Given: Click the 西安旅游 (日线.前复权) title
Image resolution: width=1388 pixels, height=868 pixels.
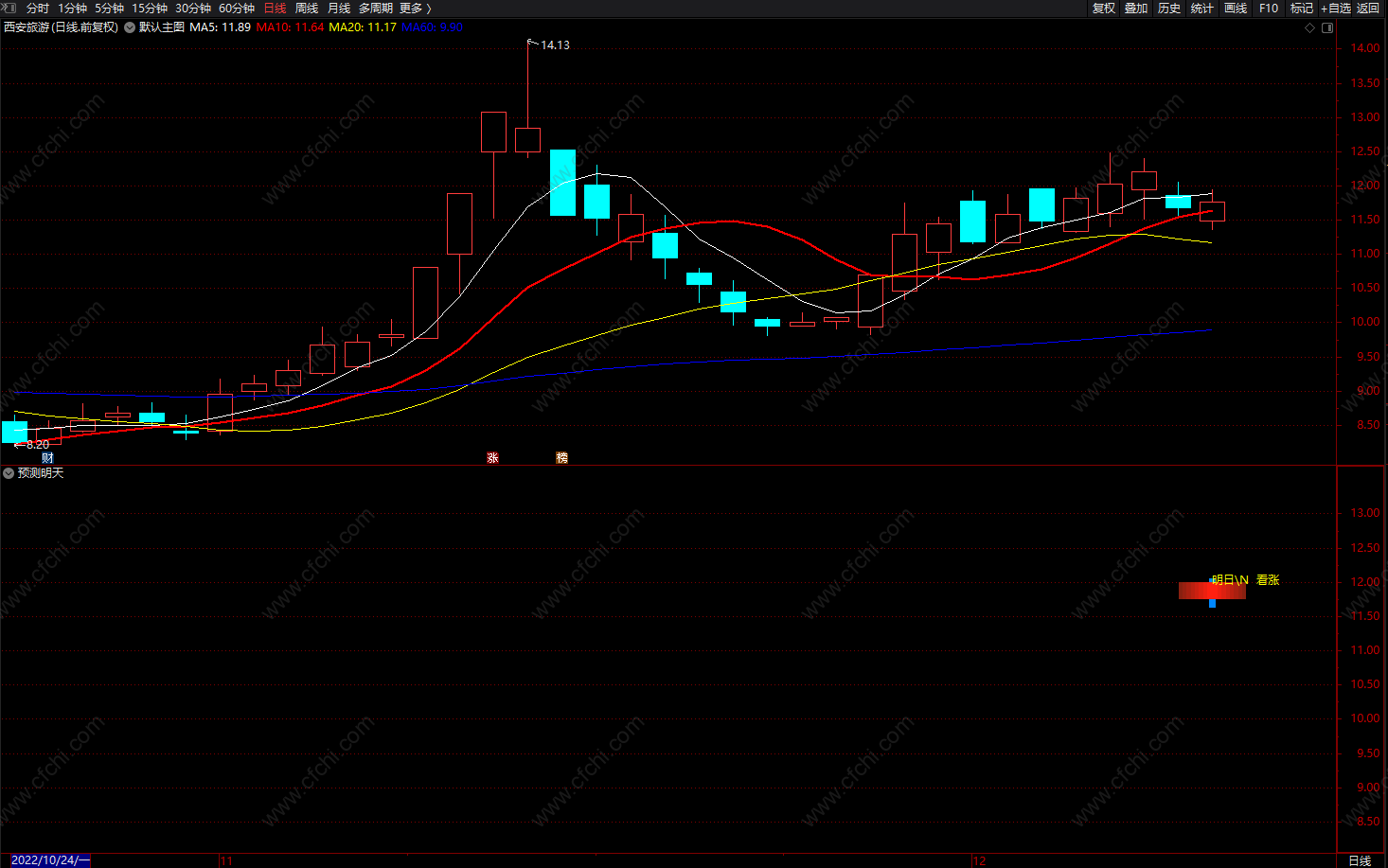Looking at the screenshot, I should tap(62, 27).
